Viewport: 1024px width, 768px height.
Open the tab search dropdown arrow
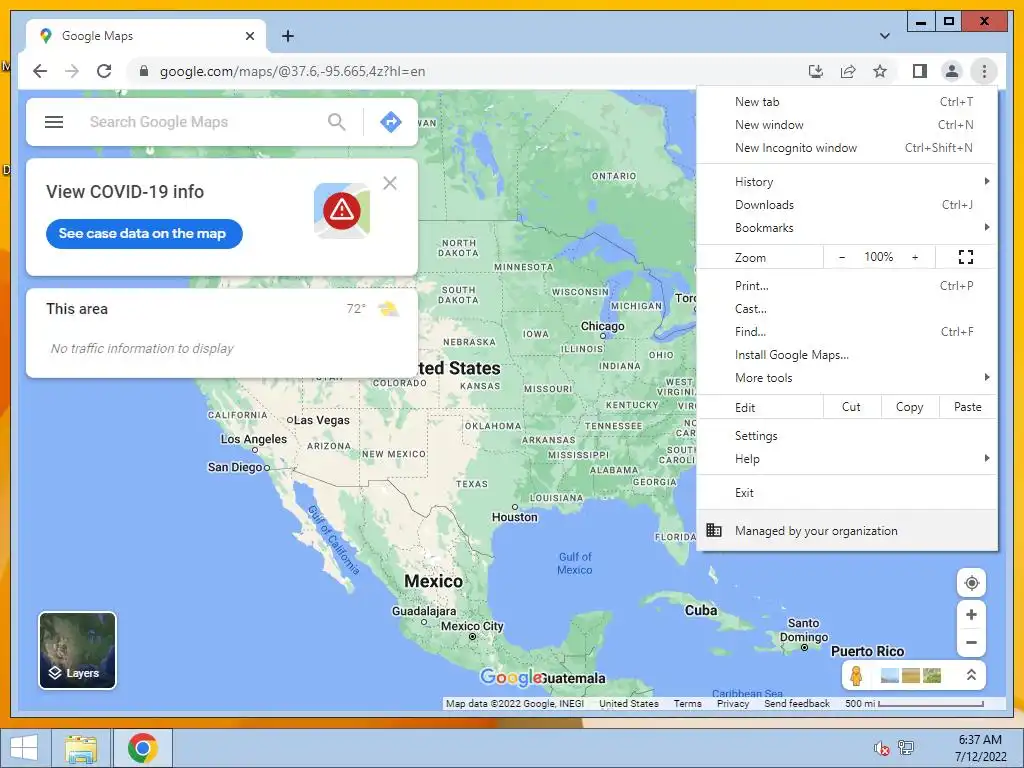884,36
